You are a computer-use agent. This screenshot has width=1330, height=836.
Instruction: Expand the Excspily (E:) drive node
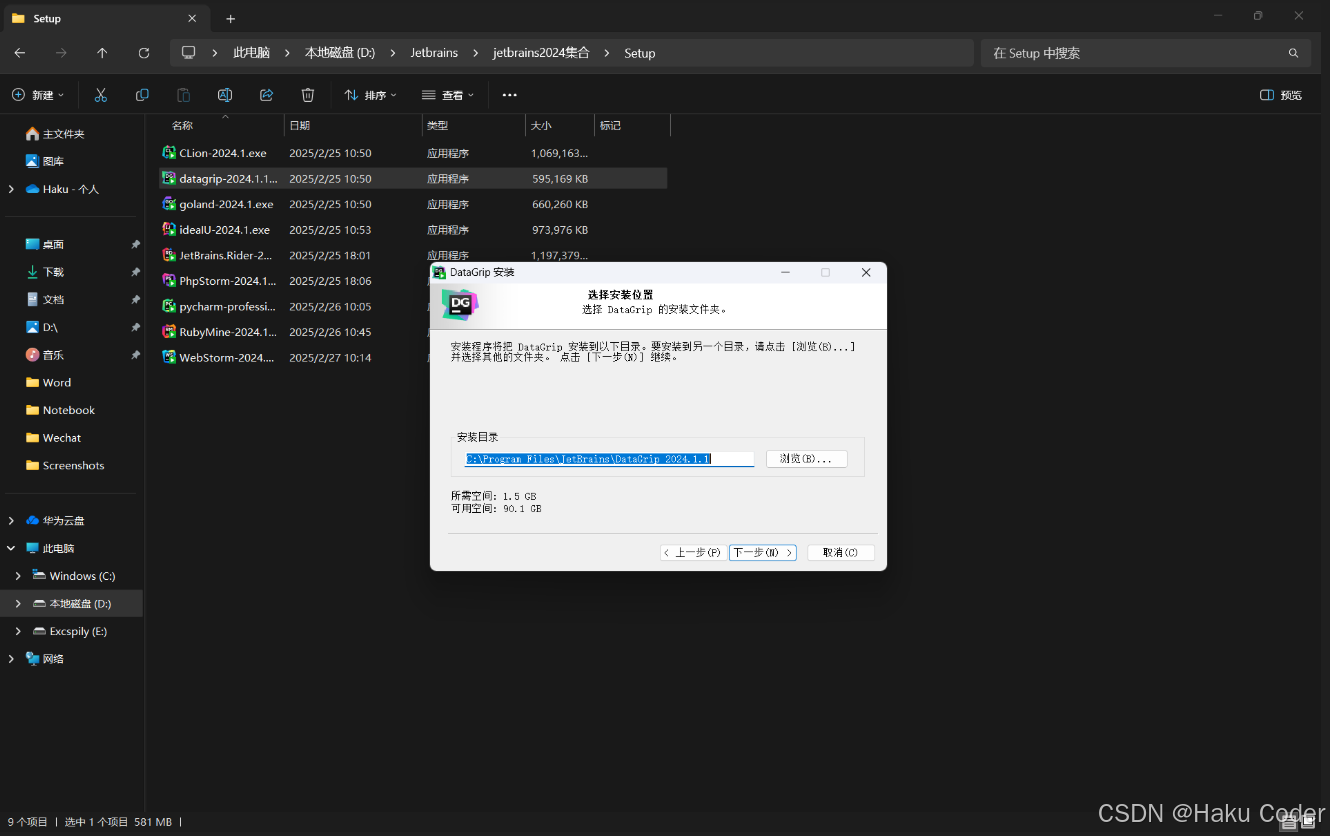(18, 631)
